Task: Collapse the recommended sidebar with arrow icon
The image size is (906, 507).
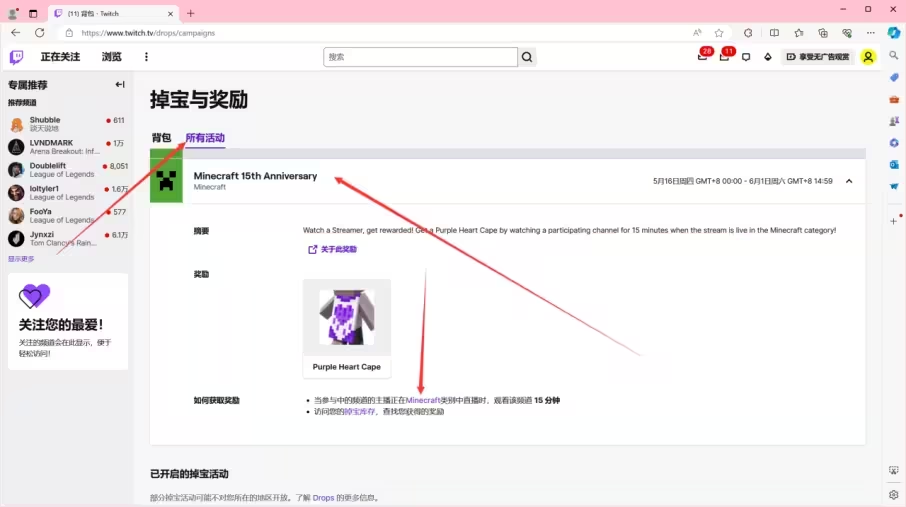Action: [120, 84]
